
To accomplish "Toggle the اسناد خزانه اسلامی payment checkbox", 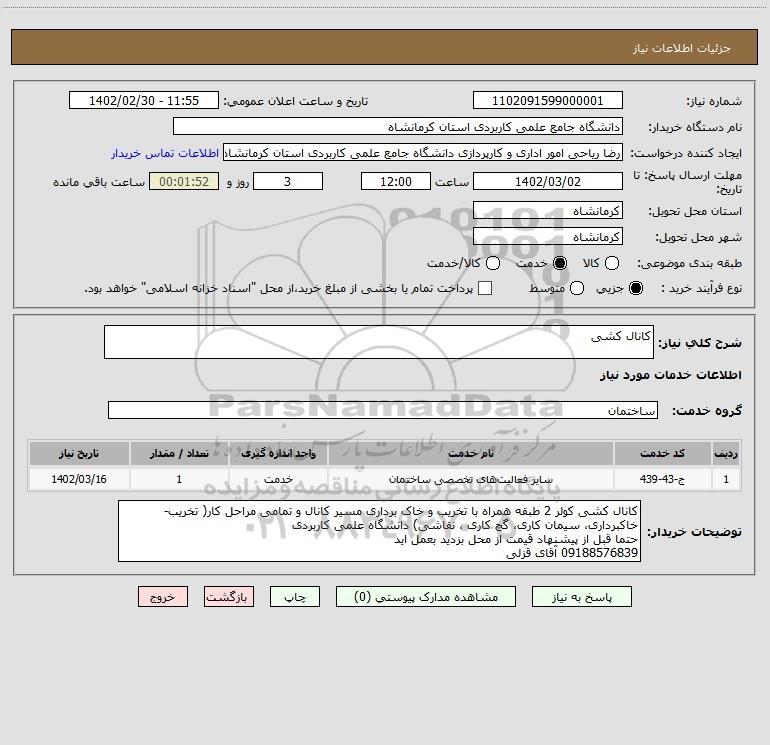I will coord(485,288).
